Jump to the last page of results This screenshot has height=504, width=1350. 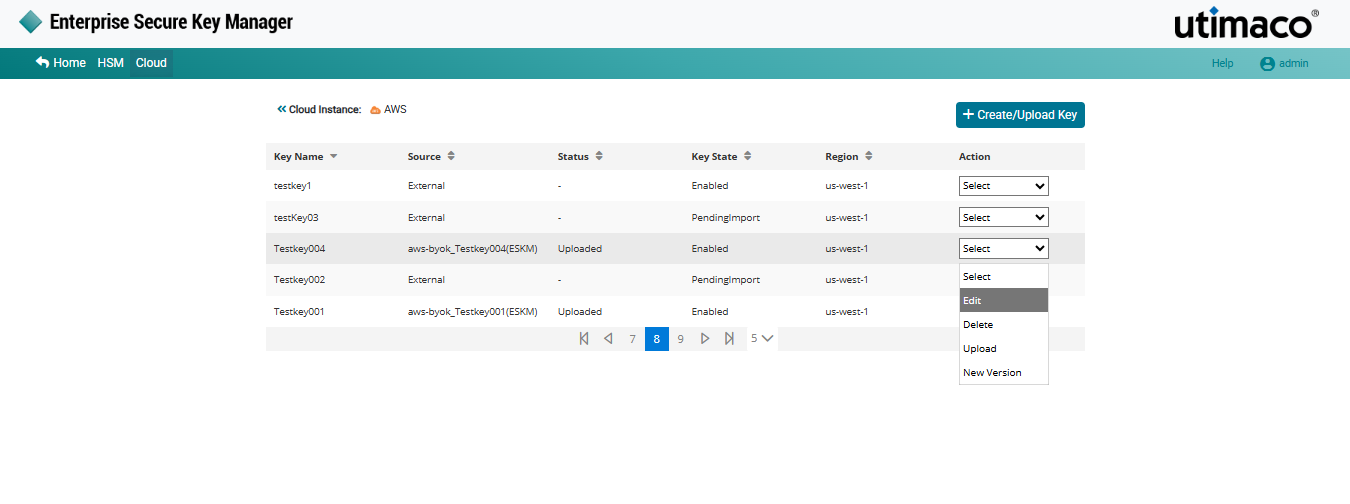tap(729, 339)
